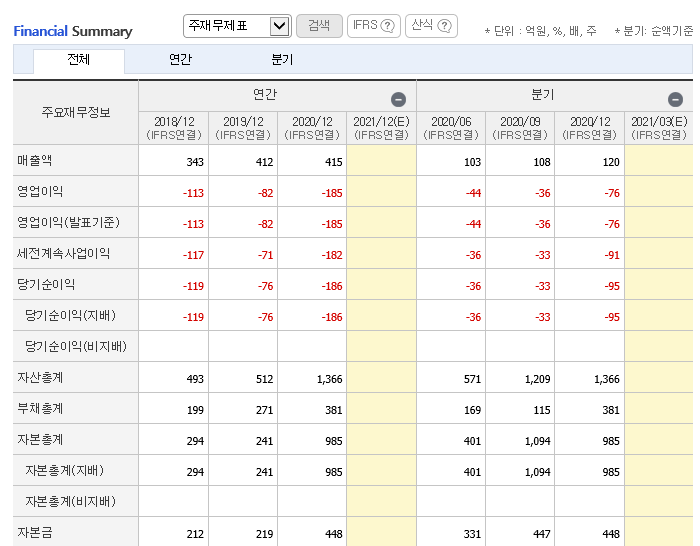Select 부채총계 value 271
Image resolution: width=700 pixels, height=546 pixels.
pos(264,410)
